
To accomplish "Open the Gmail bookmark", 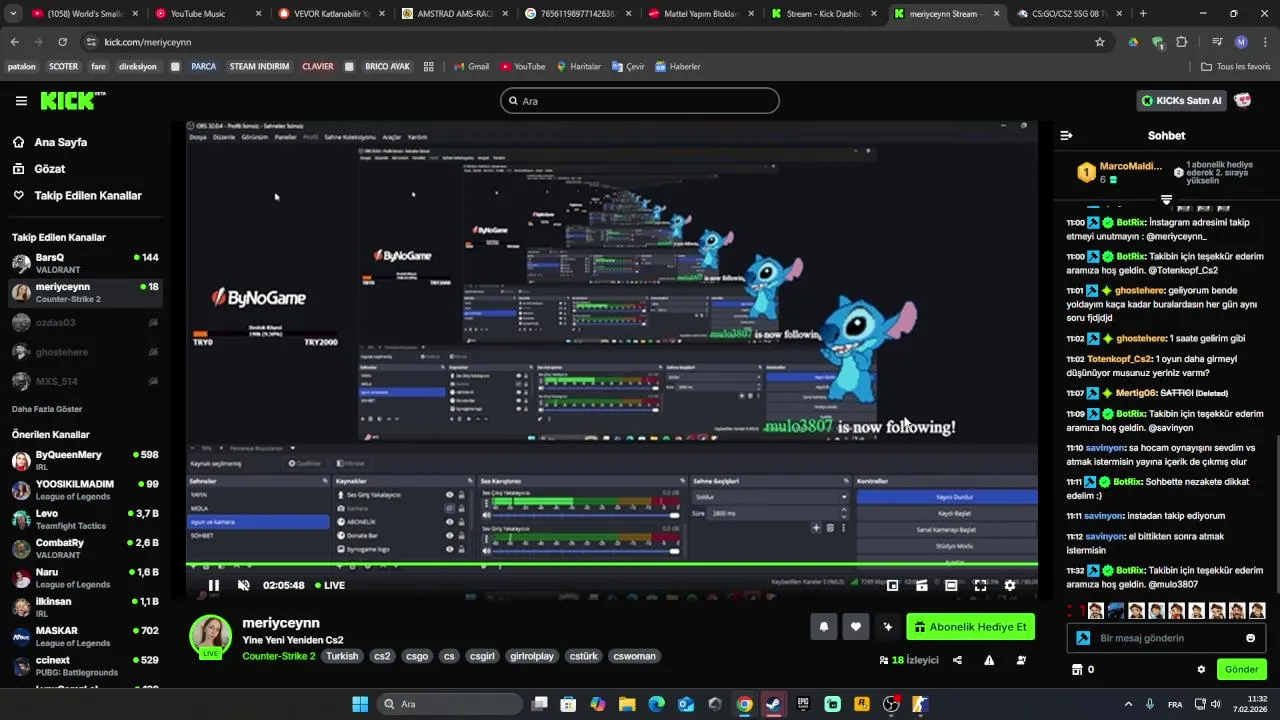I will coord(470,67).
